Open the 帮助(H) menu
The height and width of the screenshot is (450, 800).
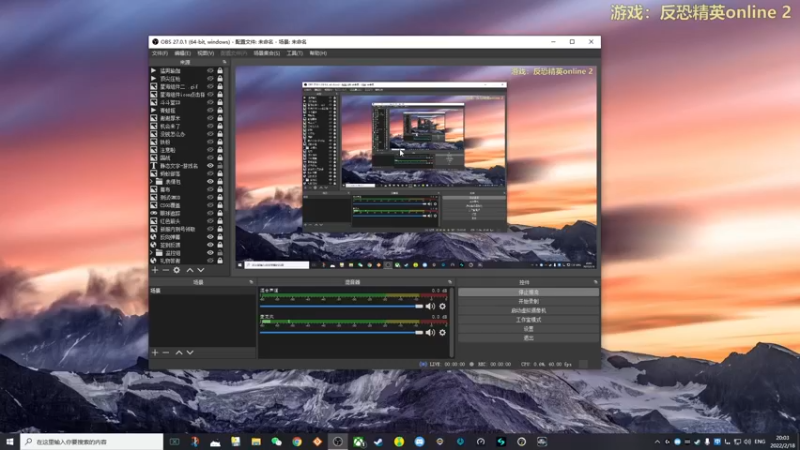[318, 53]
